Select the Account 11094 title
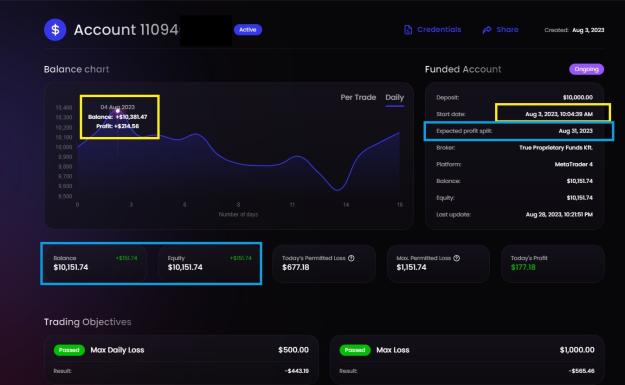Viewport: 625px width, 385px height. 126,30
